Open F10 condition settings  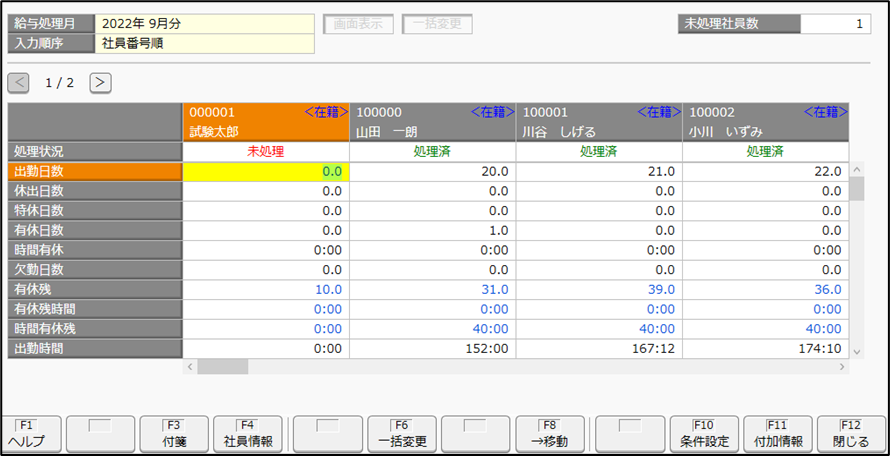point(703,433)
